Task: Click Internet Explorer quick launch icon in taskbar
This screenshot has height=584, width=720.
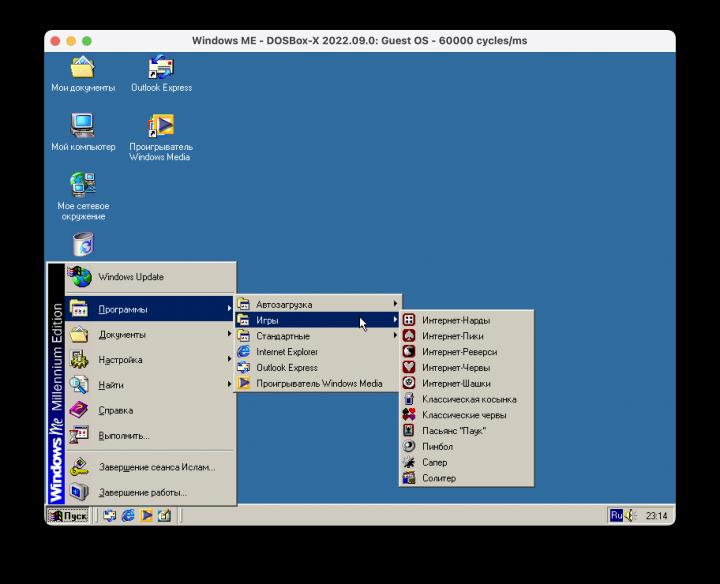Action: pyautogui.click(x=127, y=516)
